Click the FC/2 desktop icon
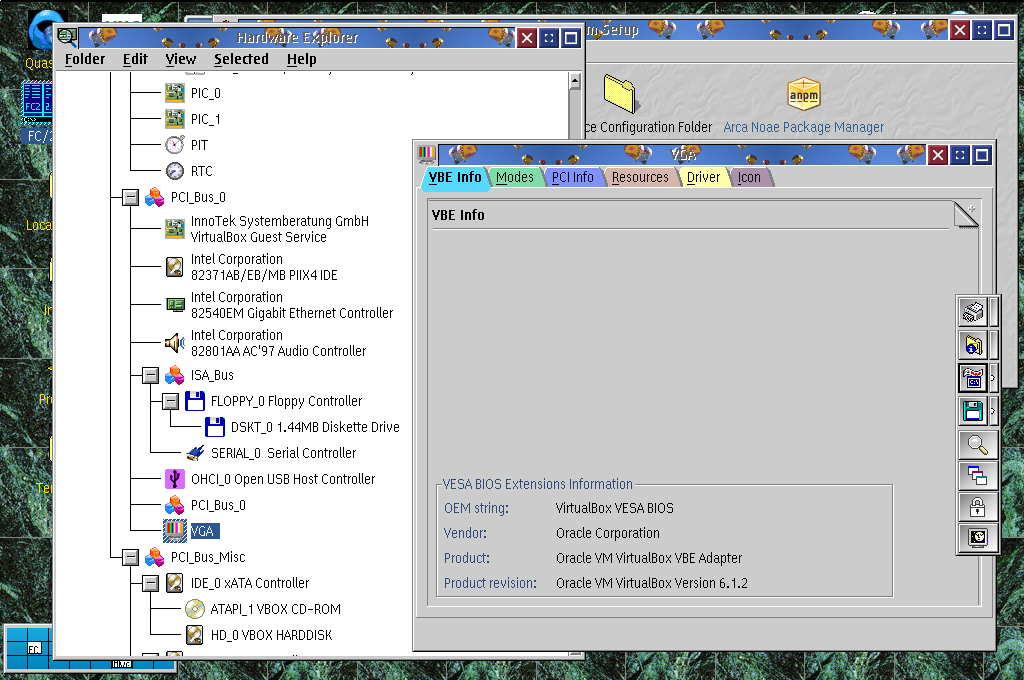Screen dimensions: 1024x680 click(x=37, y=102)
